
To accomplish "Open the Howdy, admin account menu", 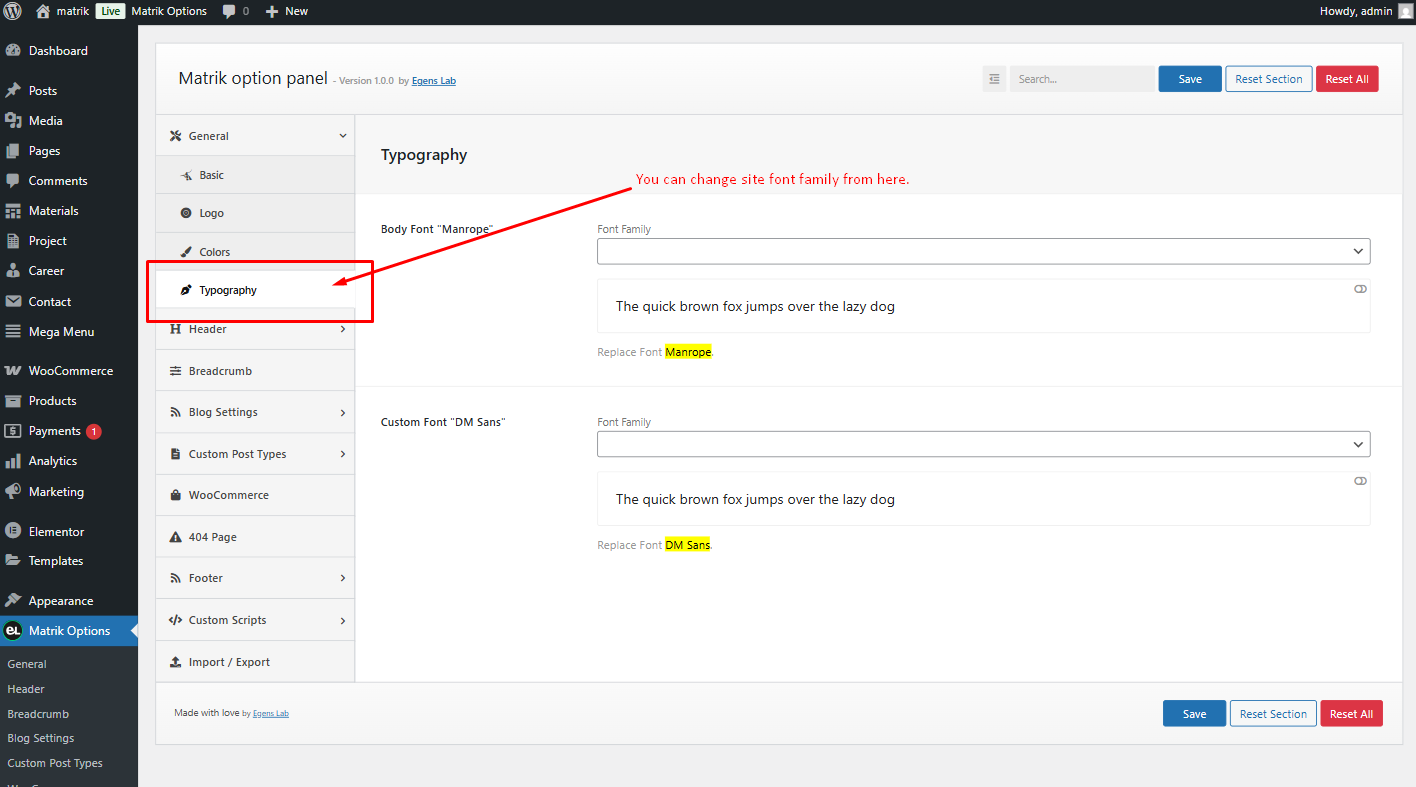I will click(1364, 11).
